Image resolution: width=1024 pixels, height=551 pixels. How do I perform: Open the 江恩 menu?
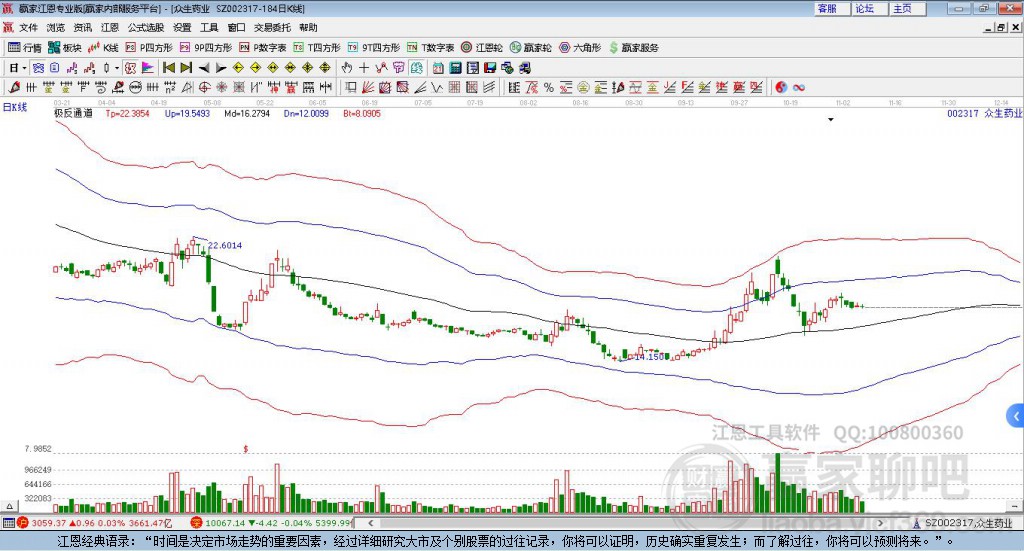click(110, 27)
